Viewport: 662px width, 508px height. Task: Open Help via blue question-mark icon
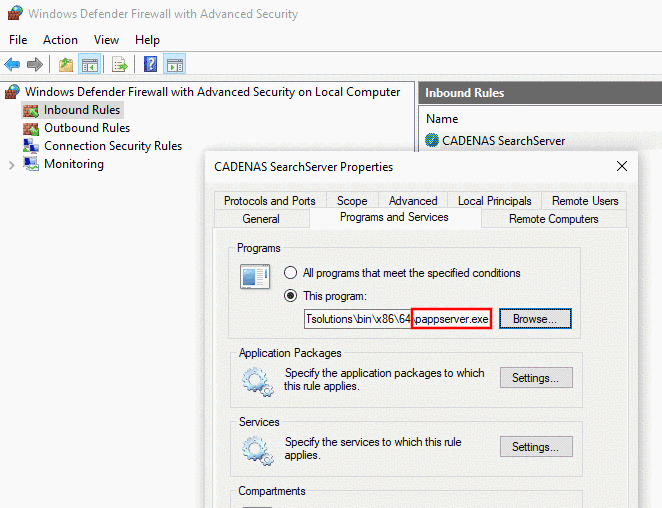(151, 65)
